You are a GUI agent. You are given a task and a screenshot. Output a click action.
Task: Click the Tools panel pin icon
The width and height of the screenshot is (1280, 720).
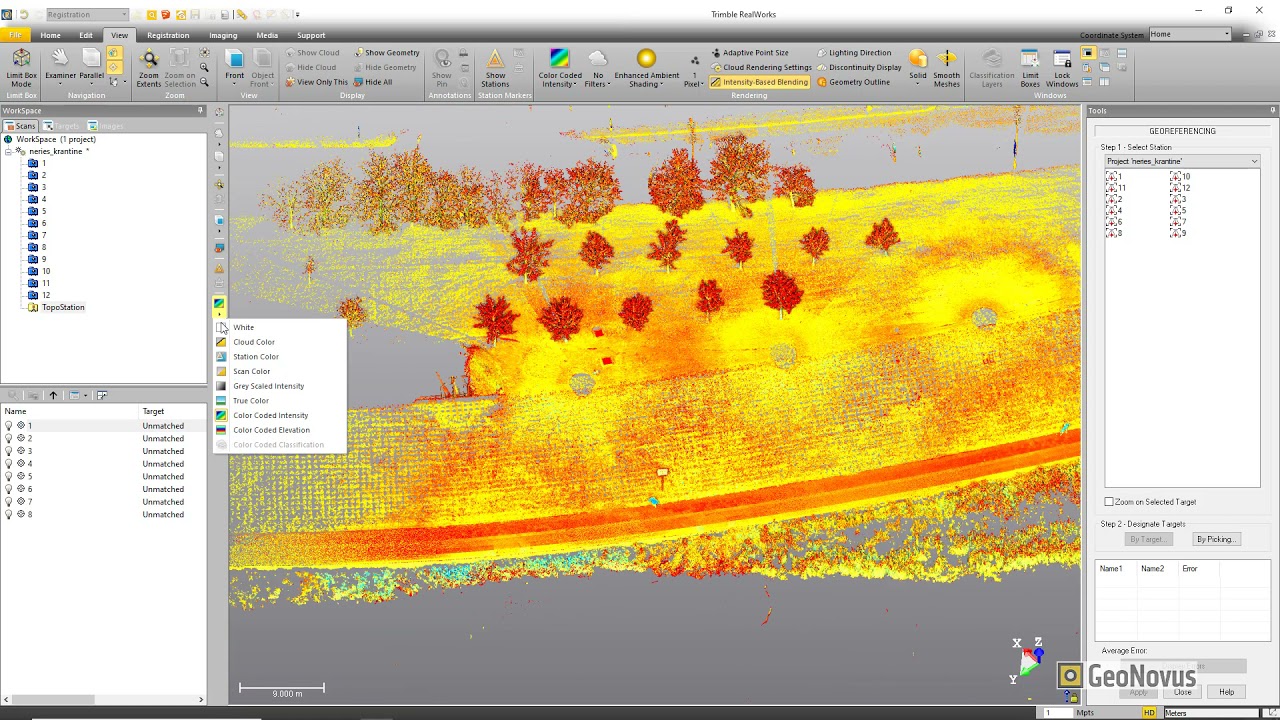(1273, 111)
